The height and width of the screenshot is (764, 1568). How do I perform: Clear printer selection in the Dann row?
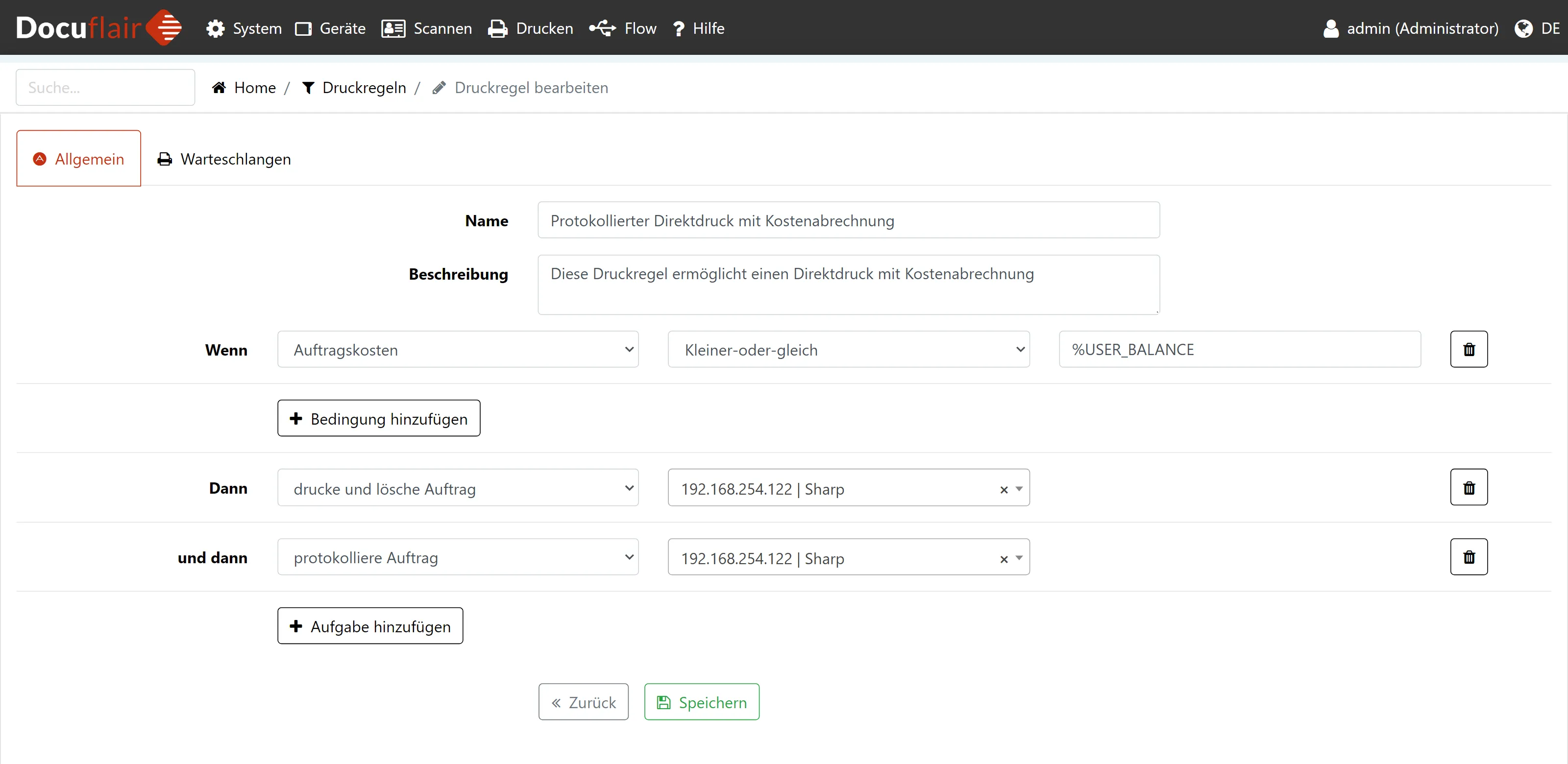click(1004, 489)
